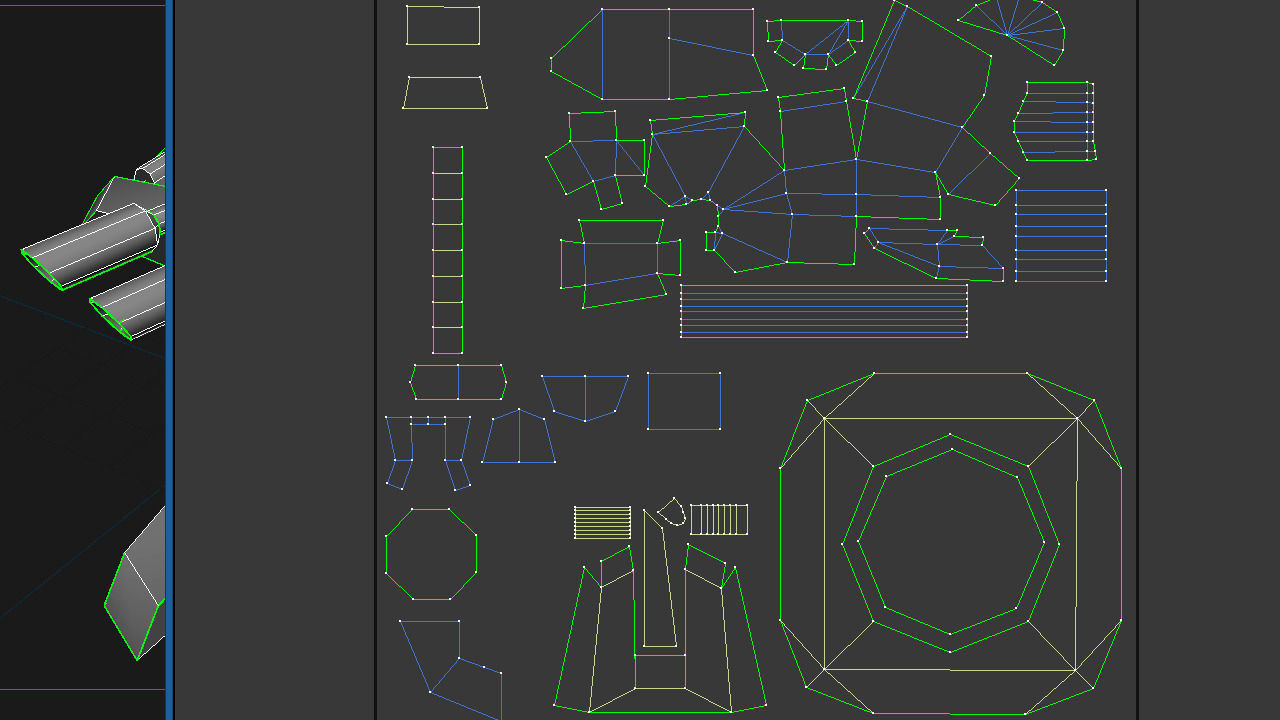Screen dimensions: 1280x720
Task: Select the L-shaped blue UV shell
Action: [x=450, y=668]
